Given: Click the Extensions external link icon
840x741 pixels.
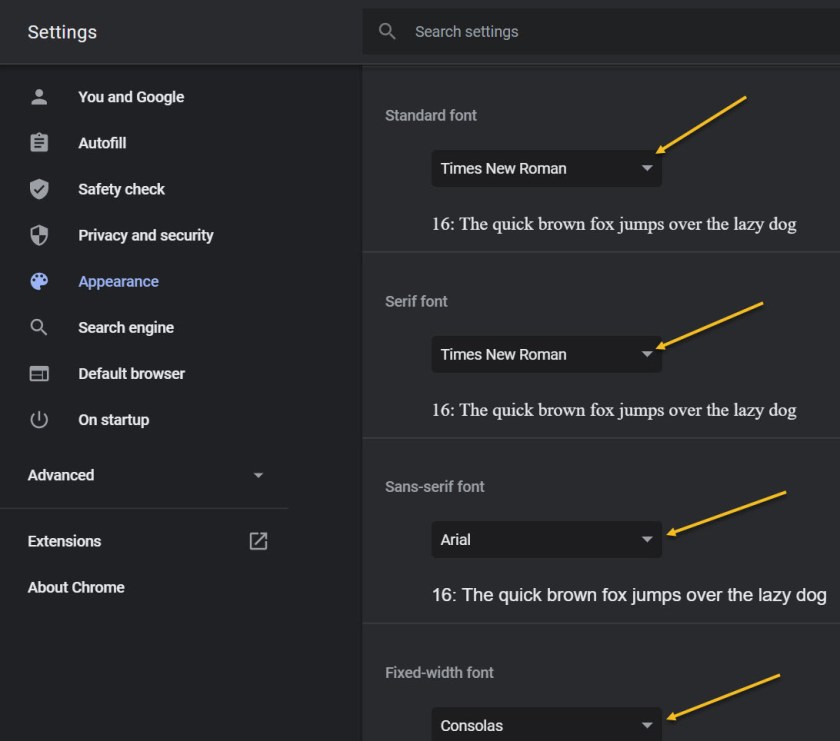Looking at the screenshot, I should click(258, 541).
